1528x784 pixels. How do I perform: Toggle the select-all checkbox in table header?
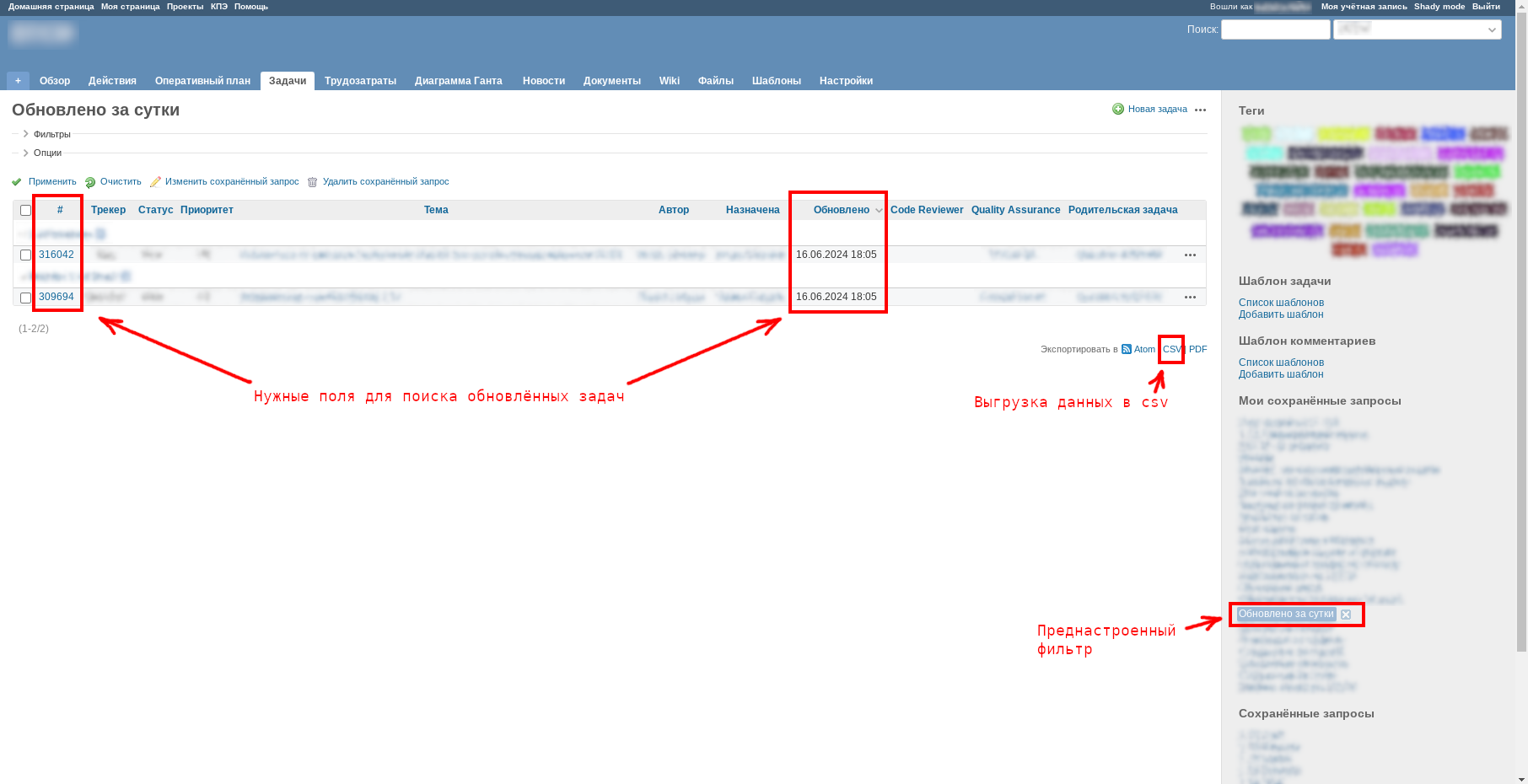pyautogui.click(x=25, y=210)
